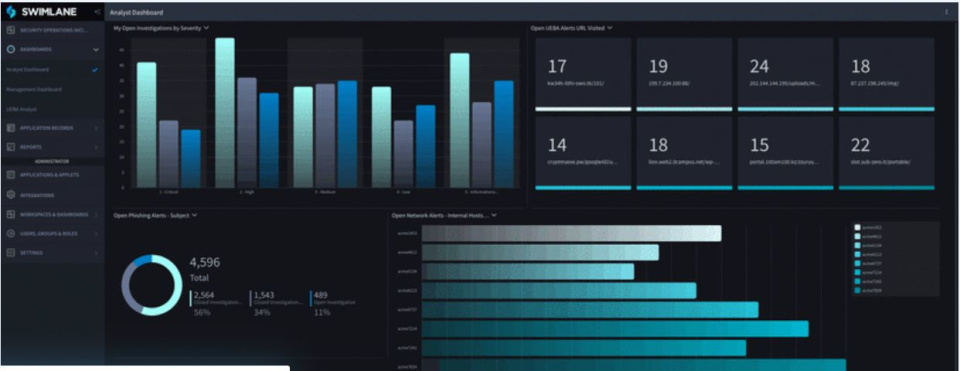Expand Workspaces & Dashboards submenu arrow
960x371 pixels.
(96, 214)
